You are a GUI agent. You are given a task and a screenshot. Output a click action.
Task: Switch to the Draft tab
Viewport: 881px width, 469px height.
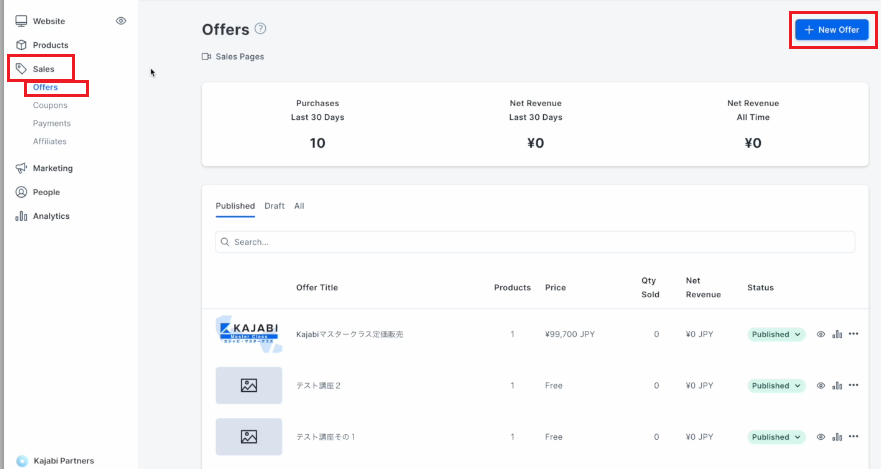point(274,206)
